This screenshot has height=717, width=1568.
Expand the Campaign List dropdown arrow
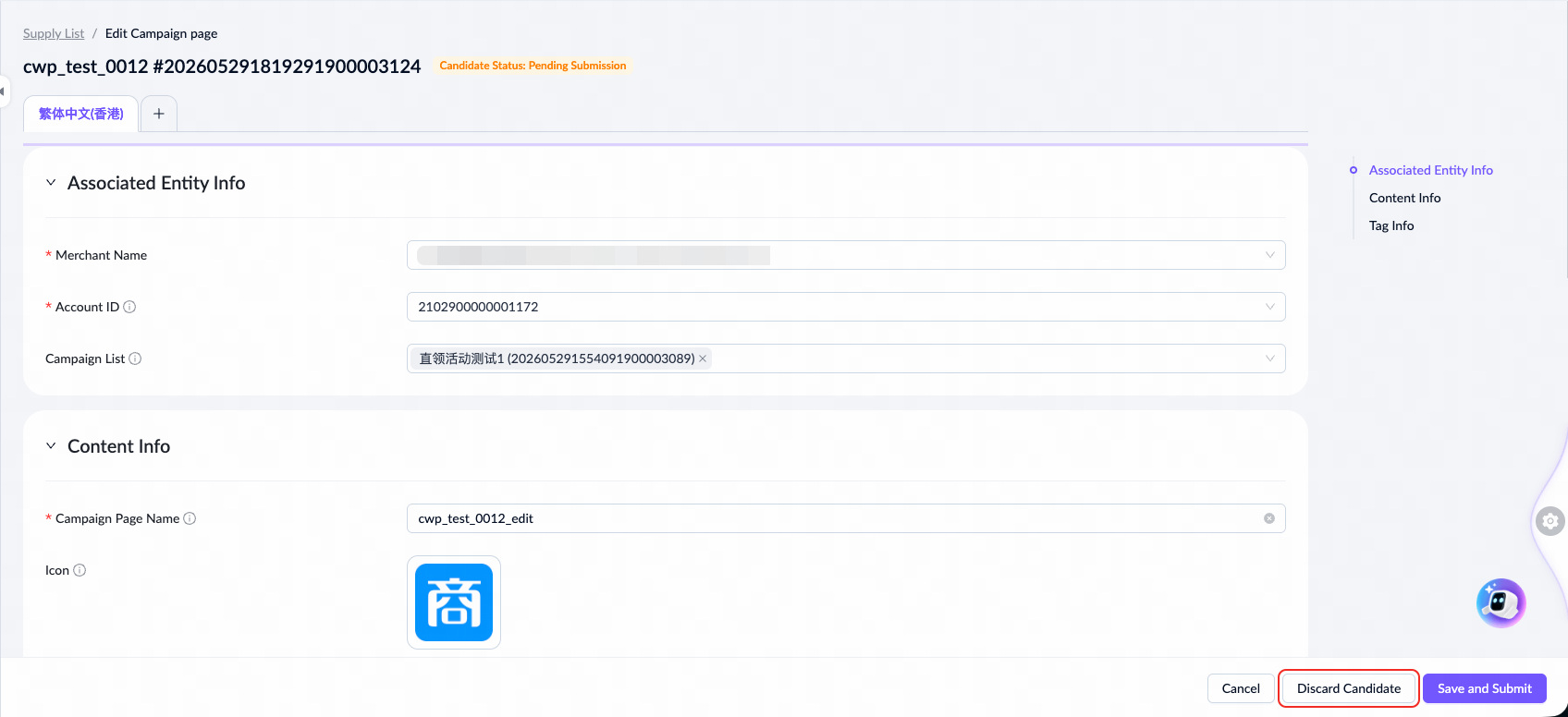[1269, 358]
